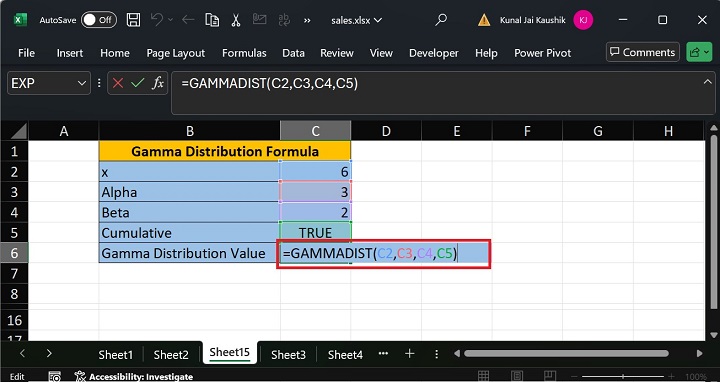720x382 pixels.
Task: Open Accessibility: Investigate in the status bar
Action: tap(134, 376)
